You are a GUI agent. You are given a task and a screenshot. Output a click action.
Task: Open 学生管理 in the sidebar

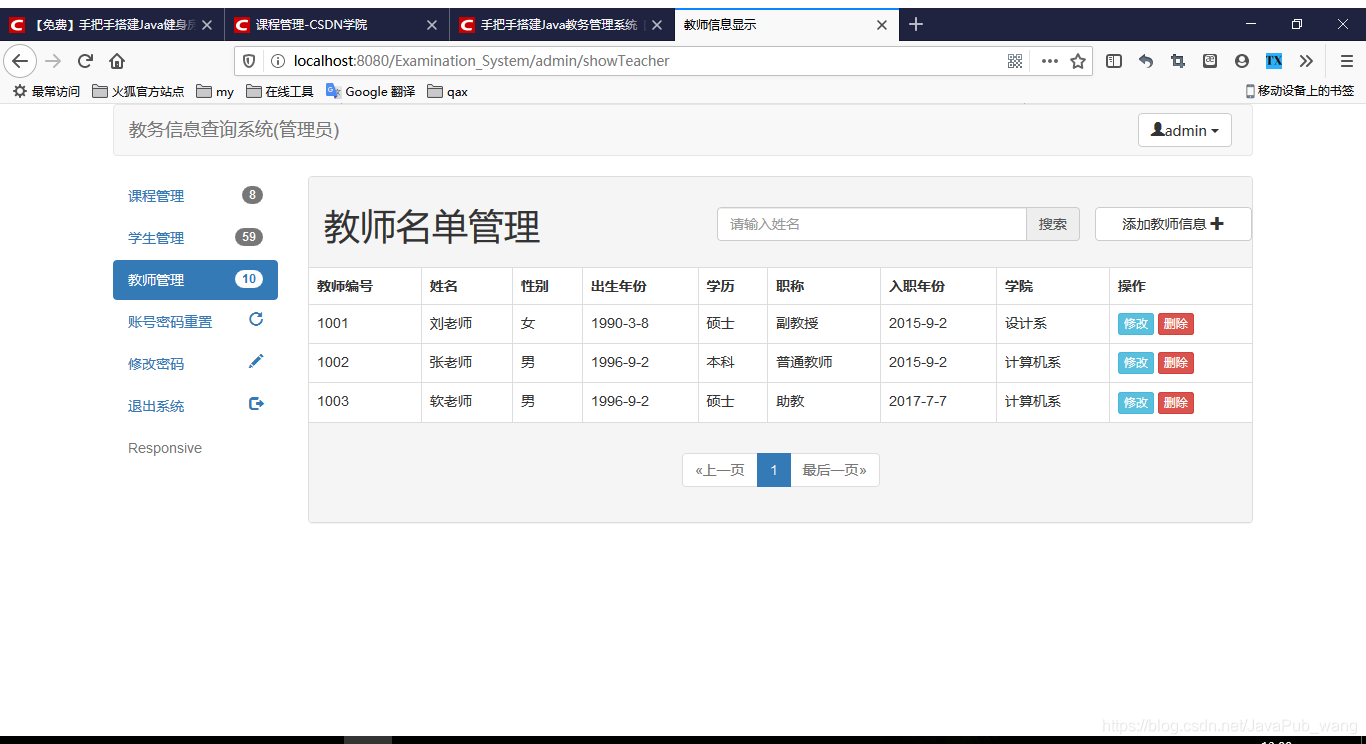click(x=195, y=238)
